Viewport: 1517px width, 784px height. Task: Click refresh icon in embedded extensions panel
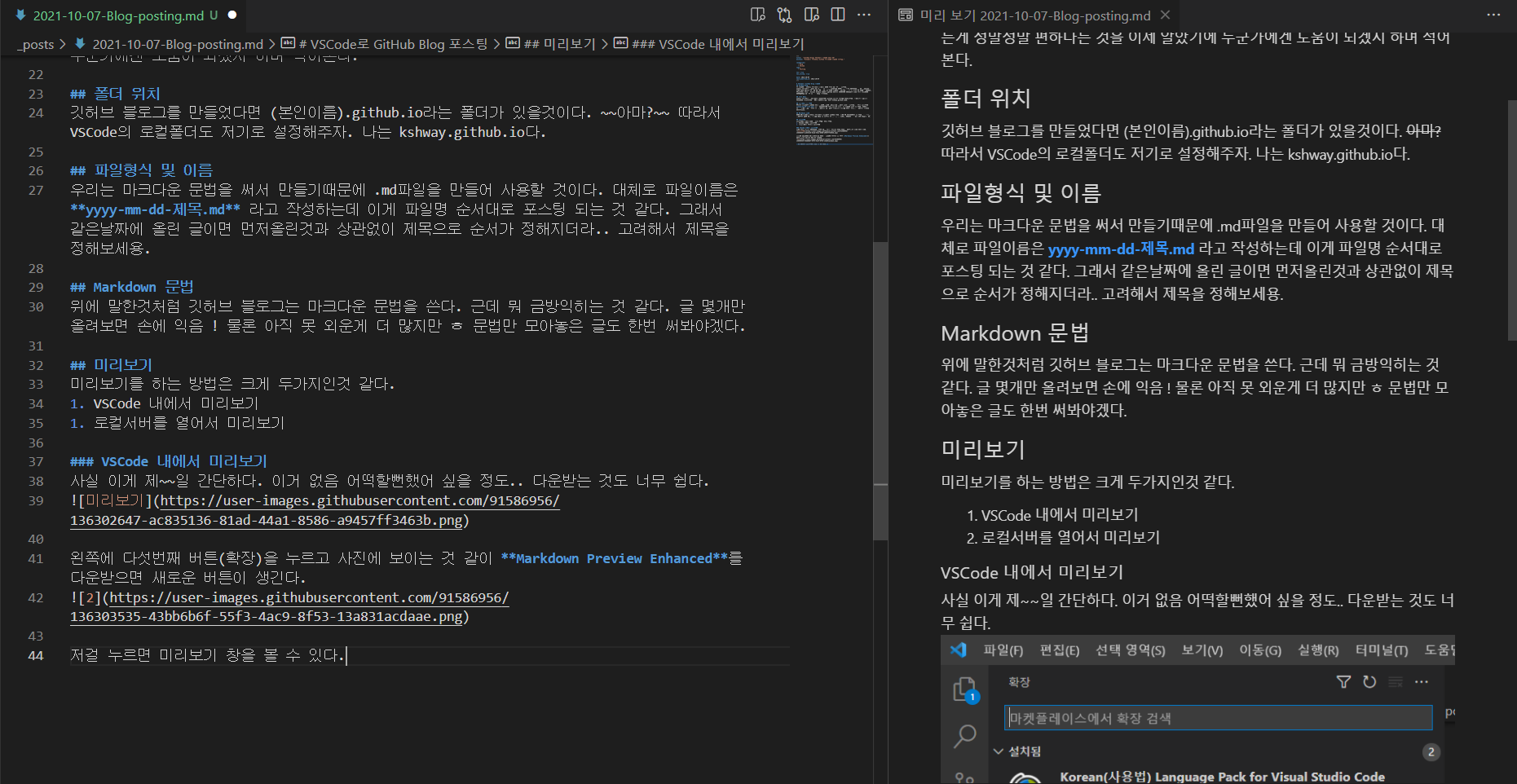click(x=1369, y=682)
